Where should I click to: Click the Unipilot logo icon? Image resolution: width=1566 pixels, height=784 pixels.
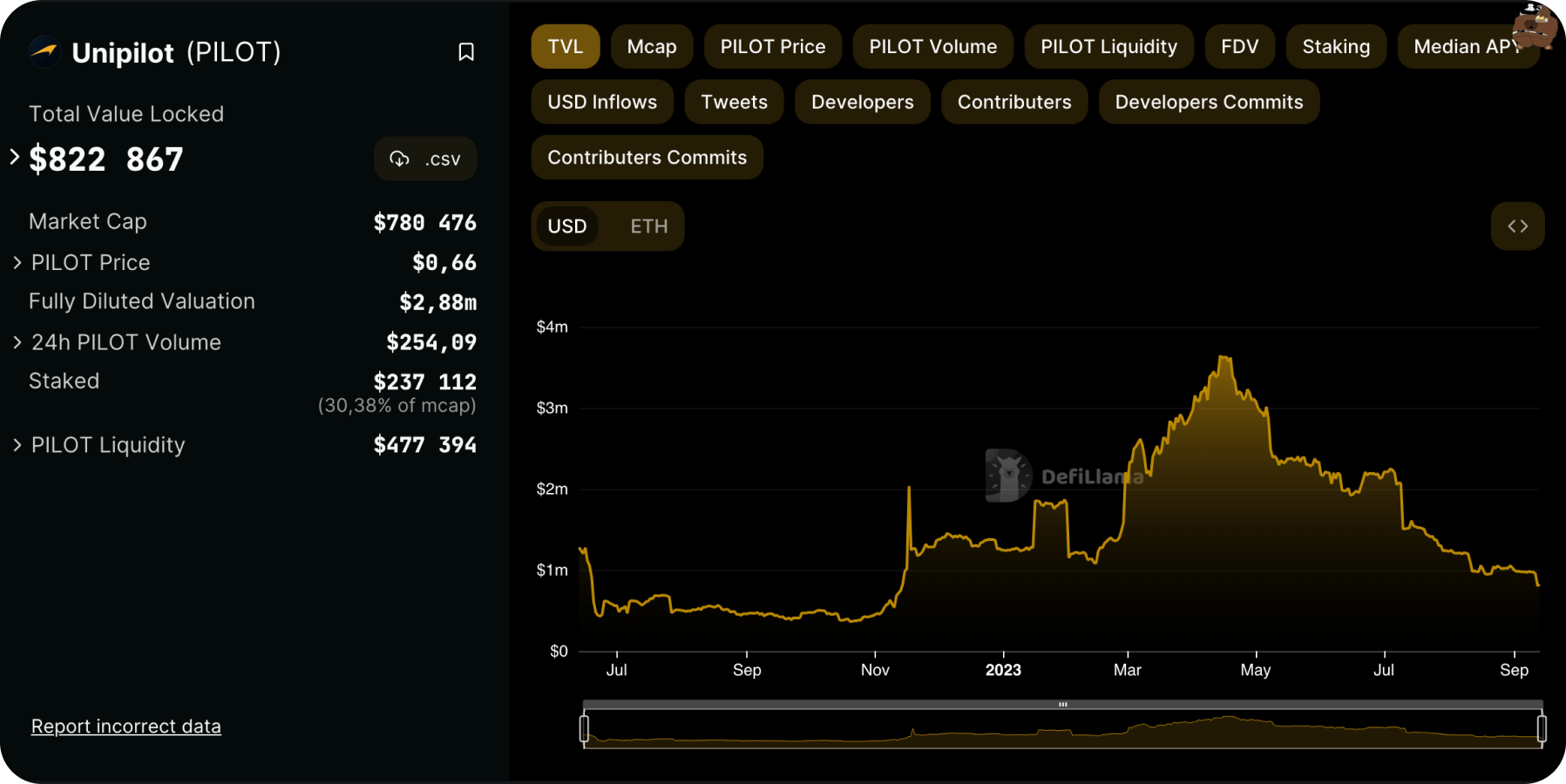pos(44,52)
